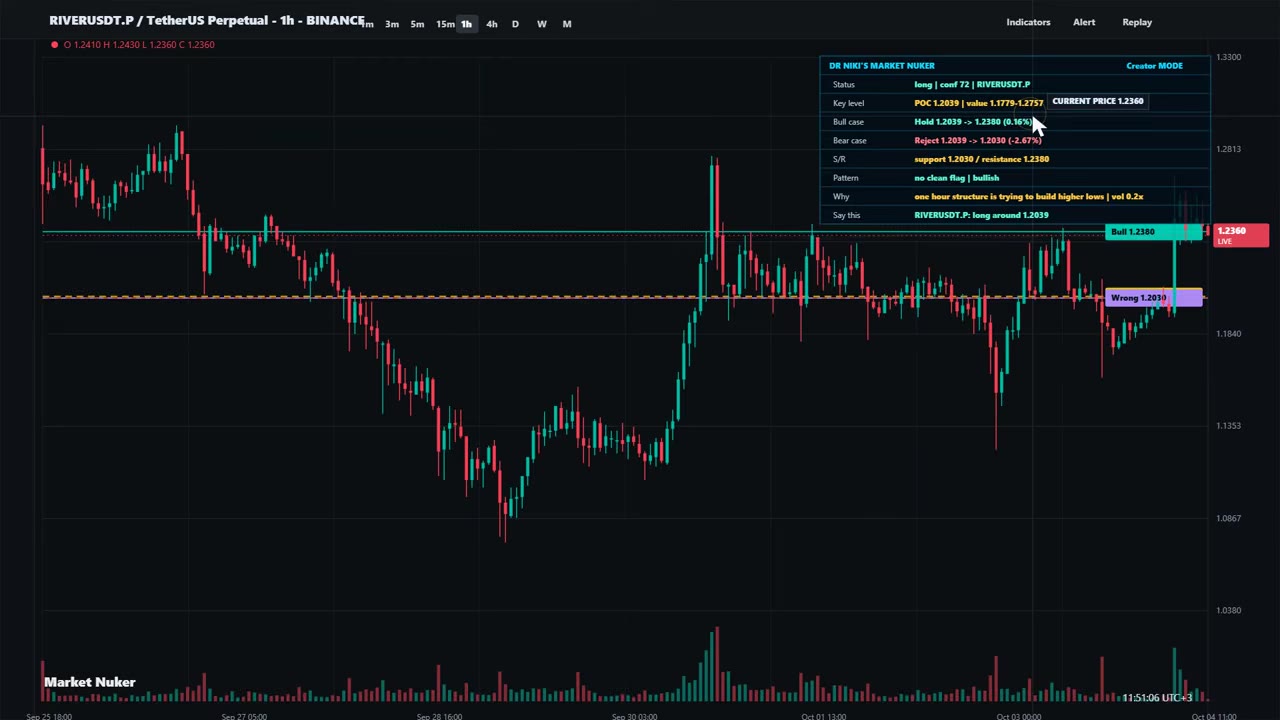1280x720 pixels.
Task: Select the 3m timeframe
Action: [392, 24]
